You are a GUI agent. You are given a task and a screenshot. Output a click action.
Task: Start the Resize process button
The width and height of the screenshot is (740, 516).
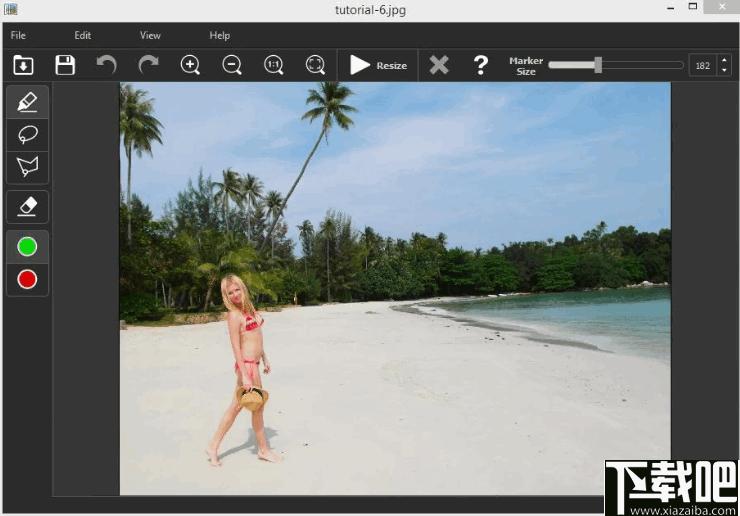[x=378, y=65]
